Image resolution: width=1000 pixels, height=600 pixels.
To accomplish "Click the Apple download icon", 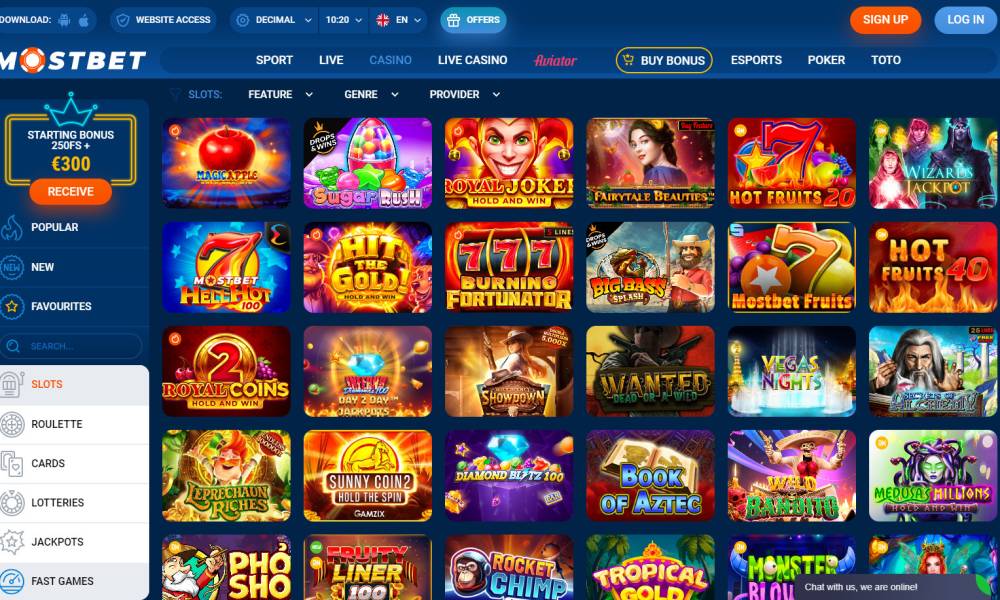I will click(84, 20).
